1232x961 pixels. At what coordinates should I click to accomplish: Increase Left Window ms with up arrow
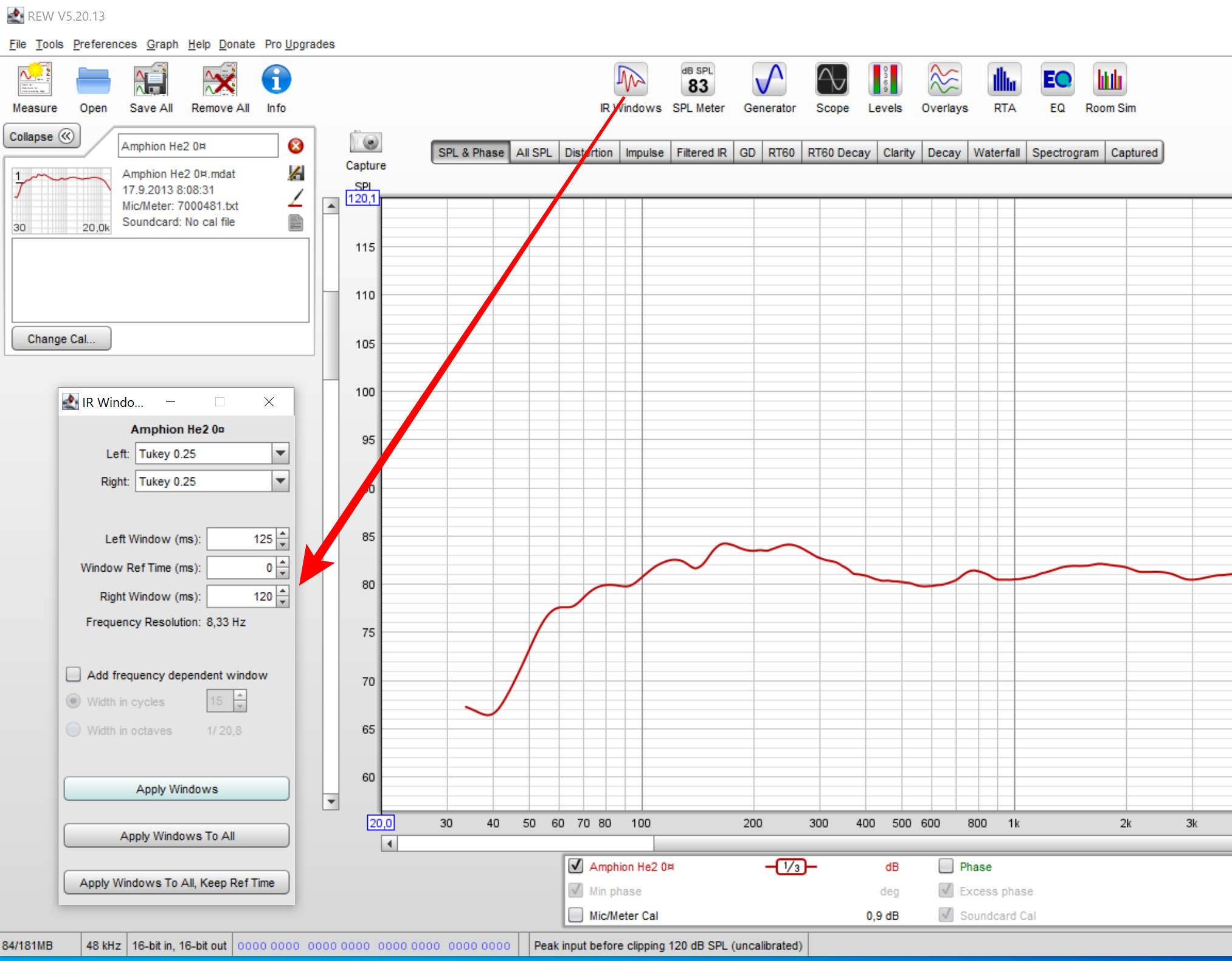283,533
